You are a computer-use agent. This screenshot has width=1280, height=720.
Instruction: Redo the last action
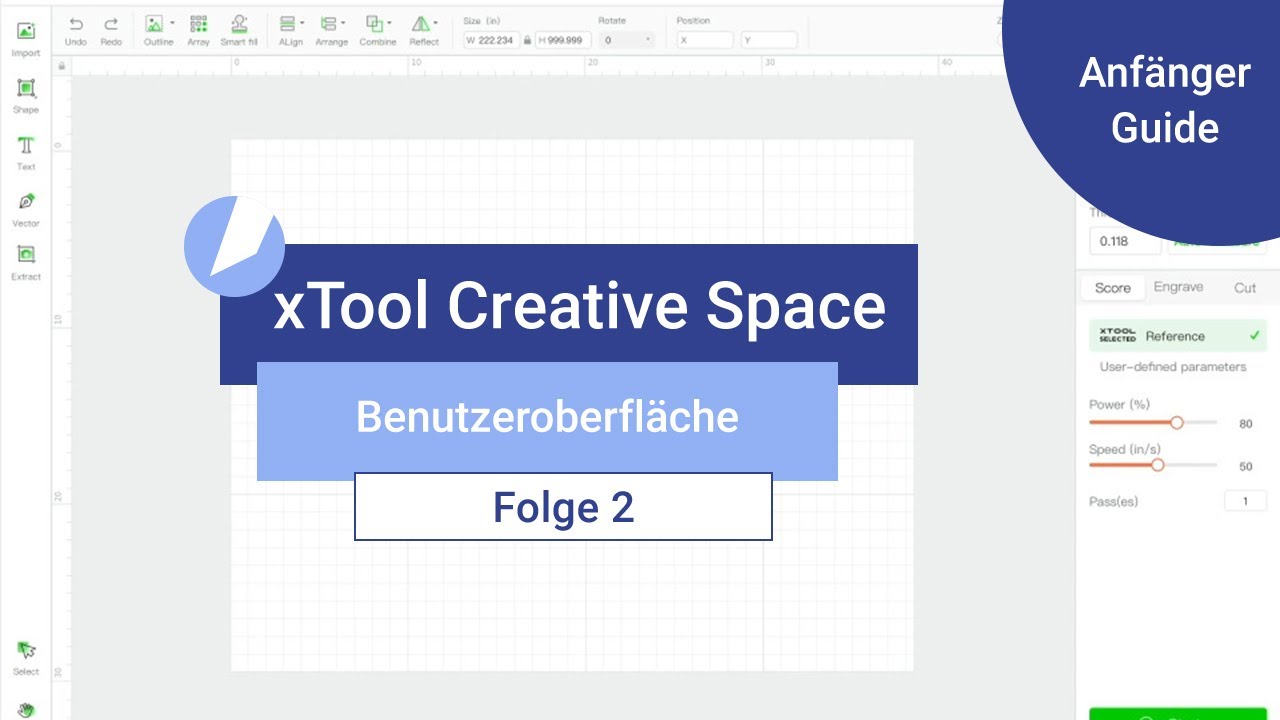(x=111, y=24)
